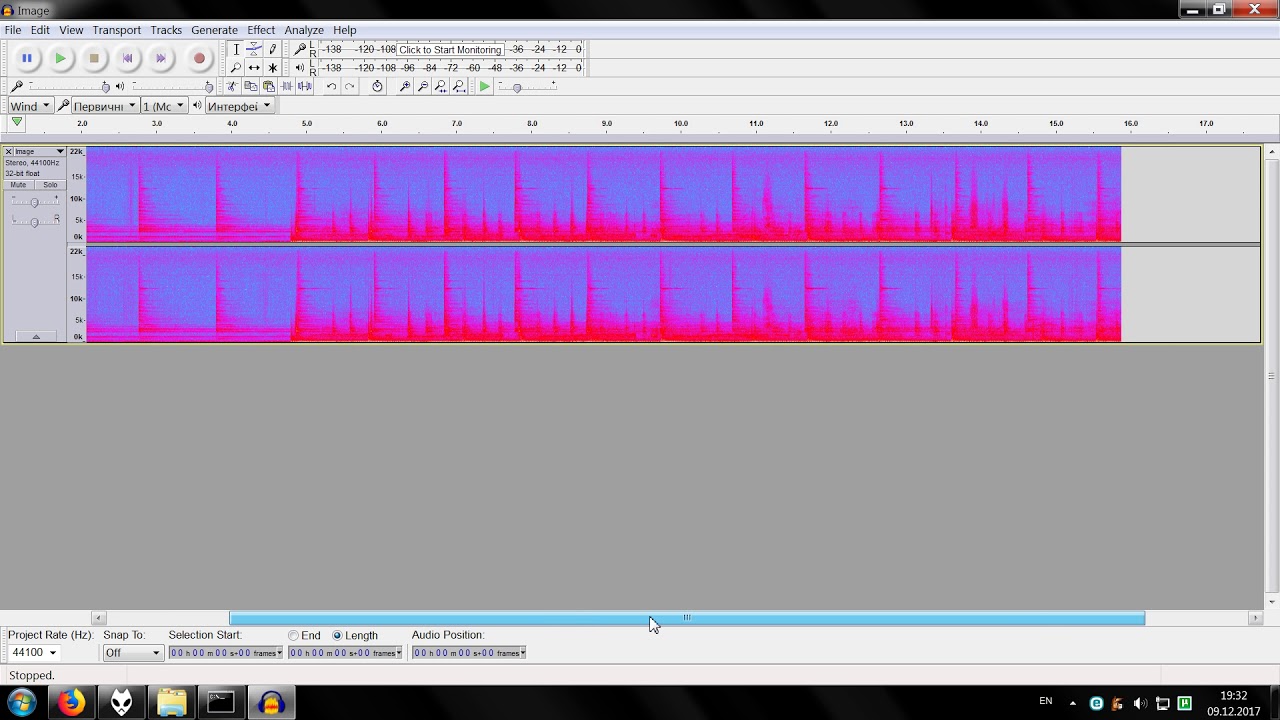Viewport: 1280px width, 720px height.
Task: Adjust the recording volume slider
Action: tap(69, 87)
